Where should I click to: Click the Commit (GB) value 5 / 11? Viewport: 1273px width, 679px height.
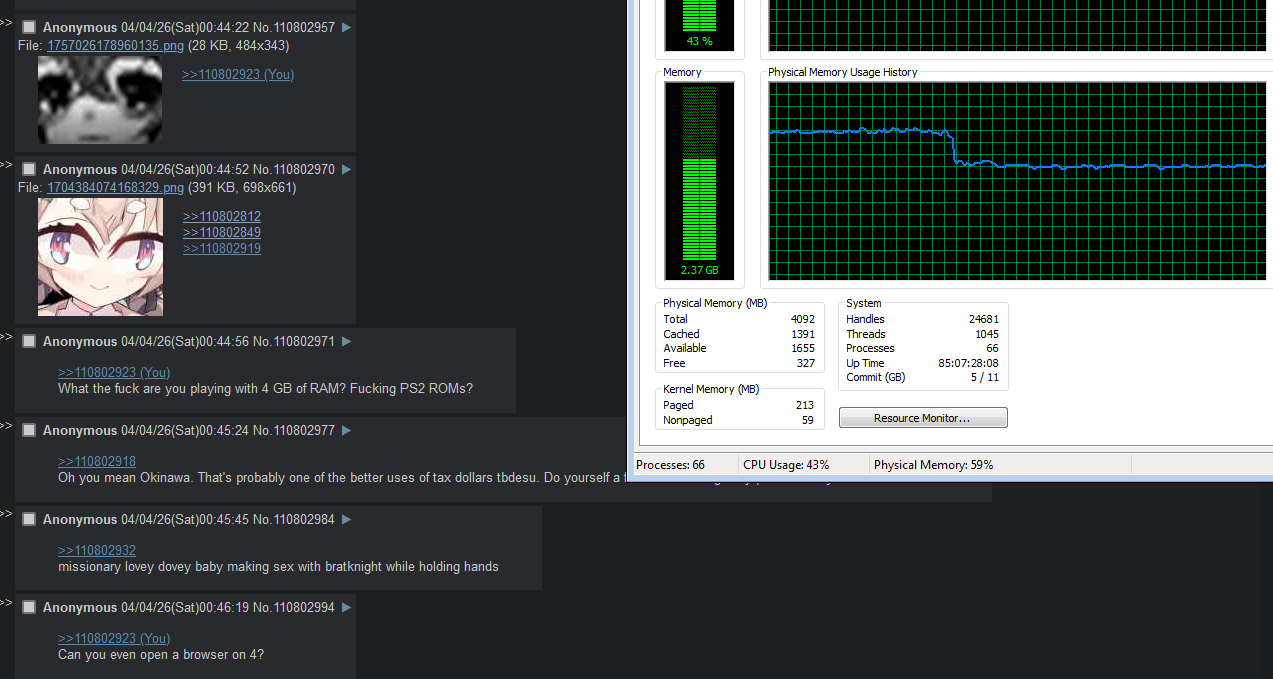[x=984, y=377]
